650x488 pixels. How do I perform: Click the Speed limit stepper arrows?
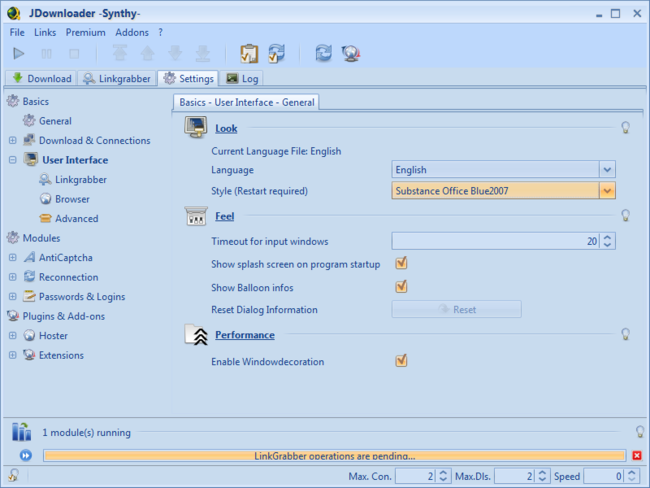632,476
